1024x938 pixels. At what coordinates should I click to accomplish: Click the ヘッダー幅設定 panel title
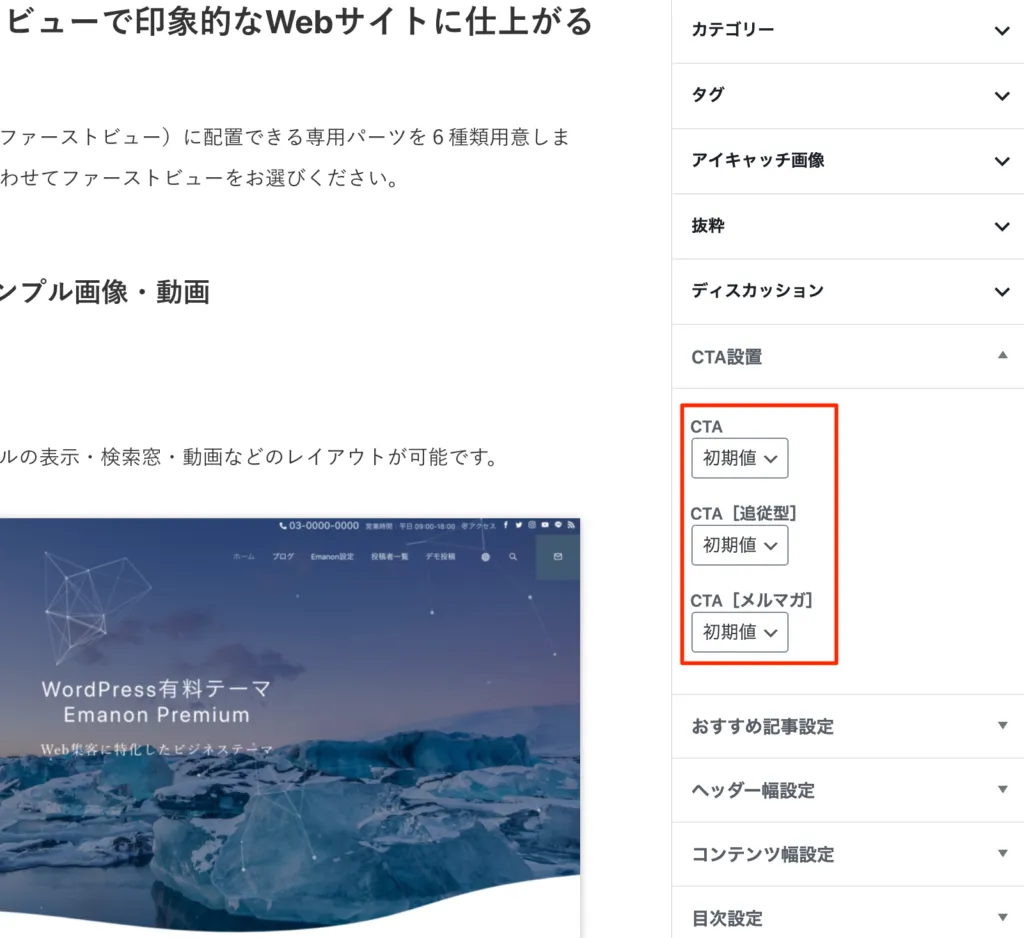(753, 790)
